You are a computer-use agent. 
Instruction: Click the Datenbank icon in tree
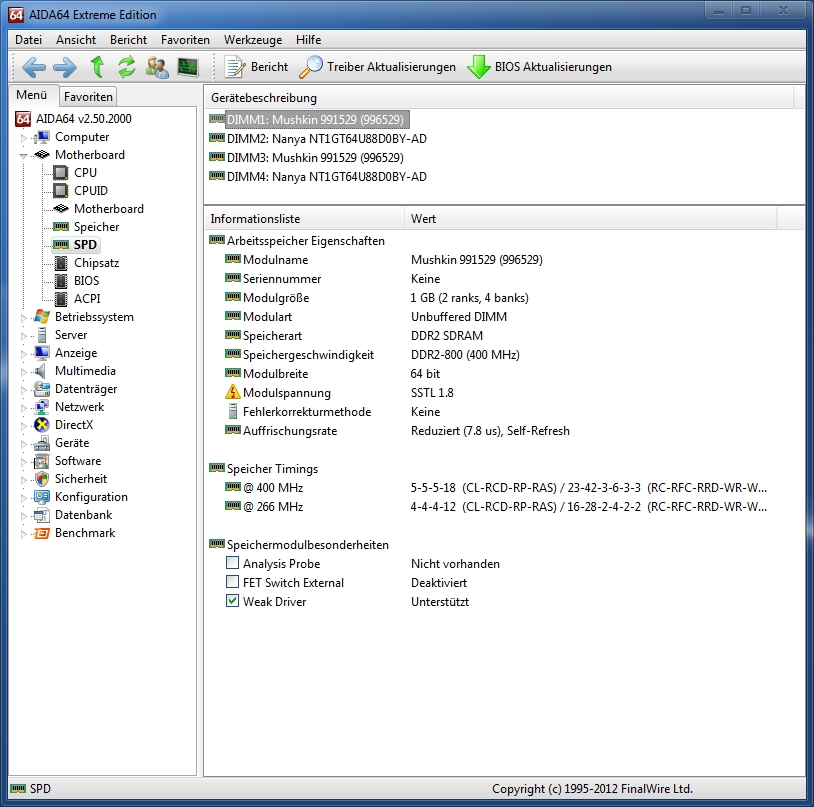42,515
